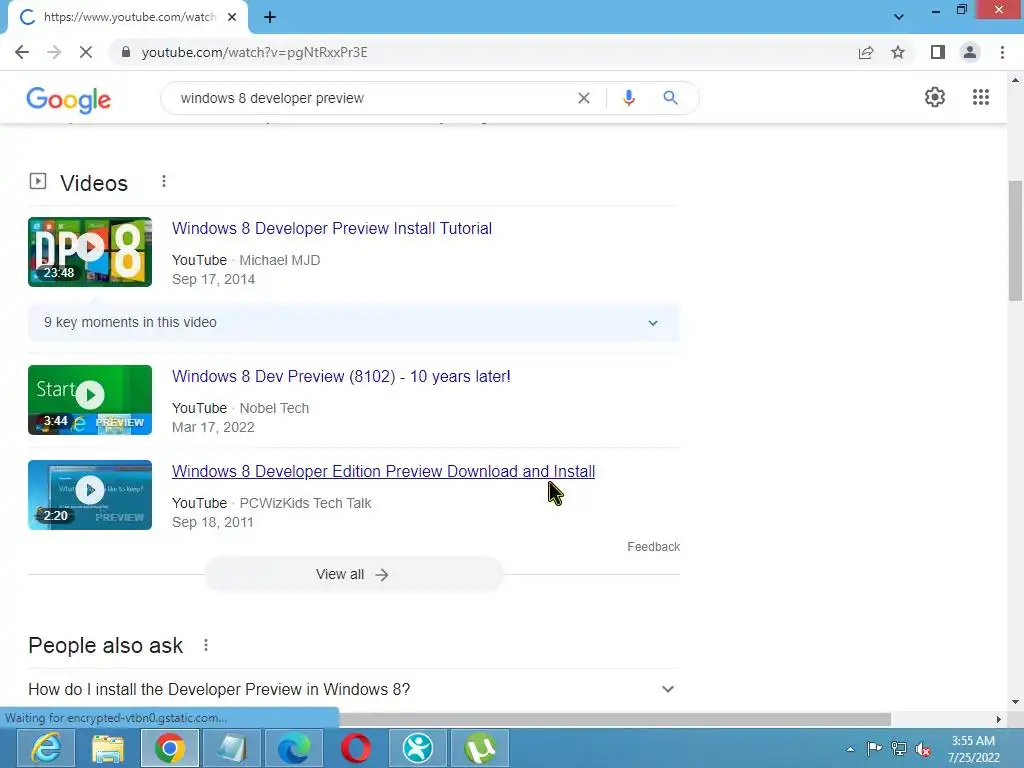Open the Google apps grid
The width and height of the screenshot is (1024, 768).
click(981, 97)
